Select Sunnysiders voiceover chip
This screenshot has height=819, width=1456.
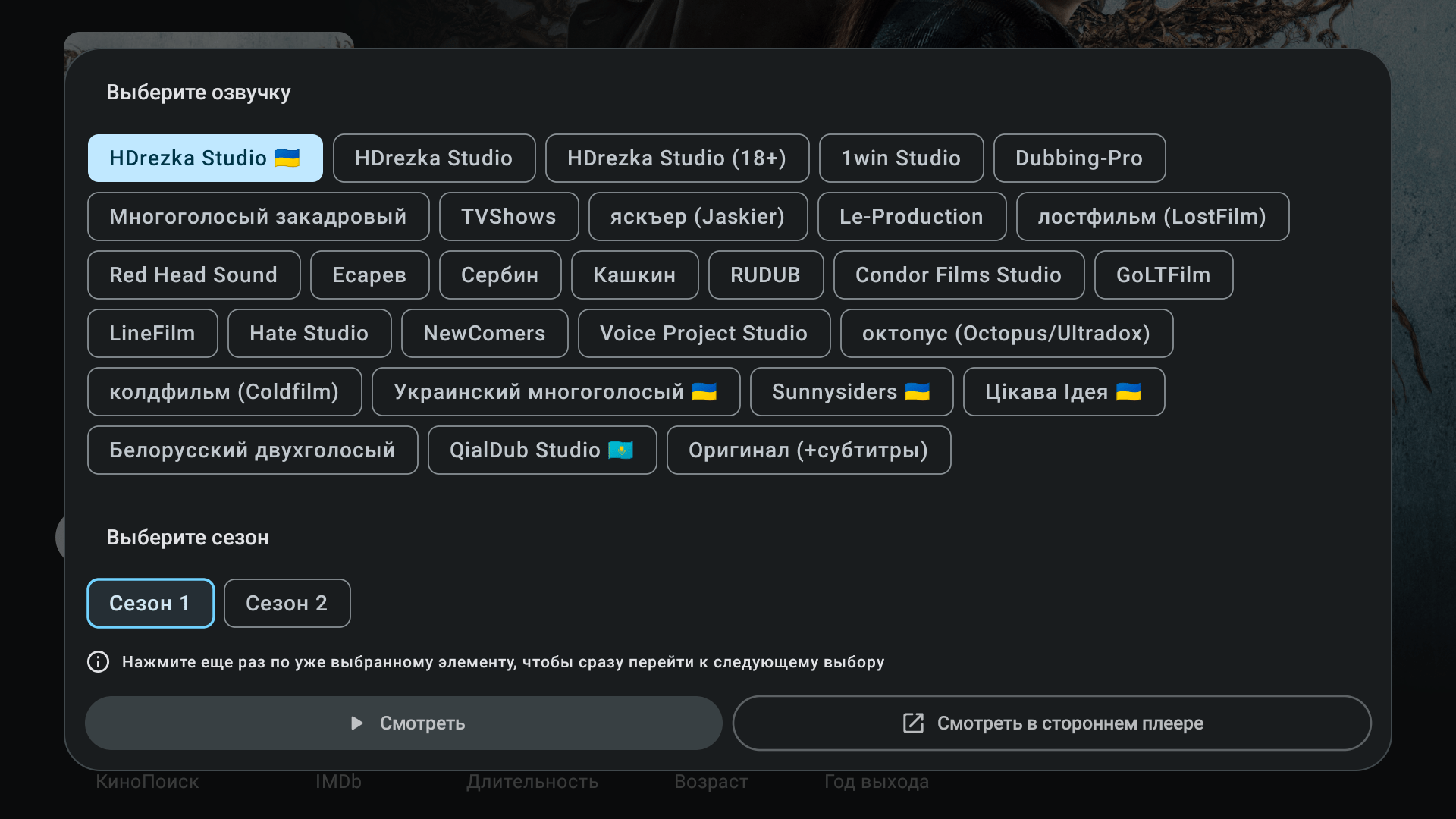(852, 391)
